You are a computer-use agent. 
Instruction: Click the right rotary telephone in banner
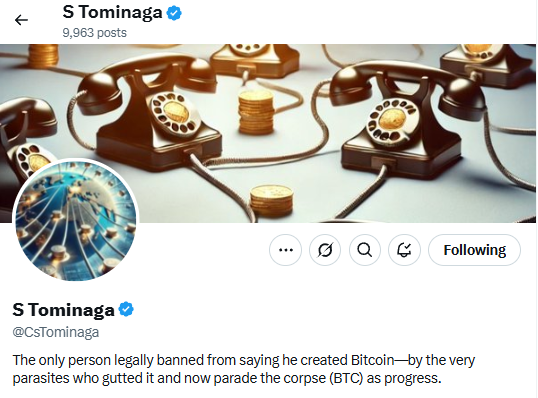405,120
